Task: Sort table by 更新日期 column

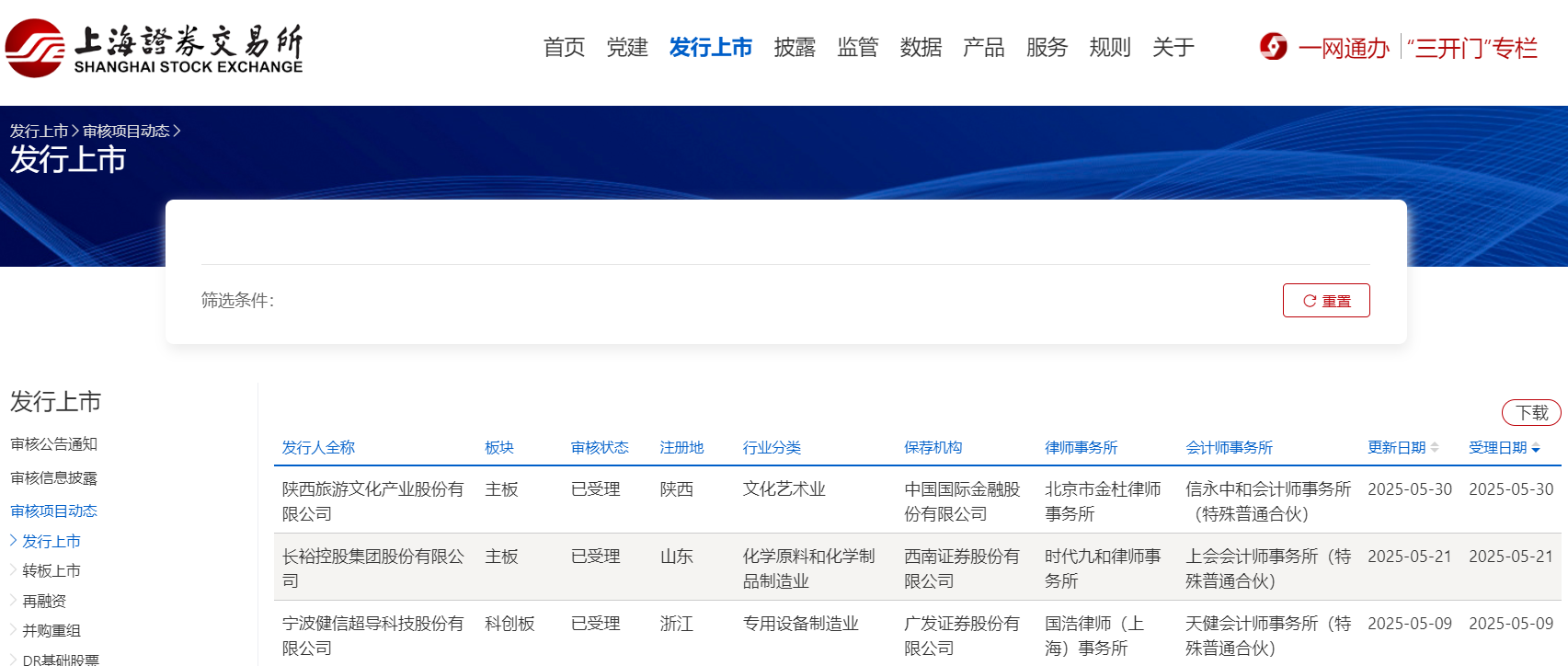Action: tap(1402, 448)
